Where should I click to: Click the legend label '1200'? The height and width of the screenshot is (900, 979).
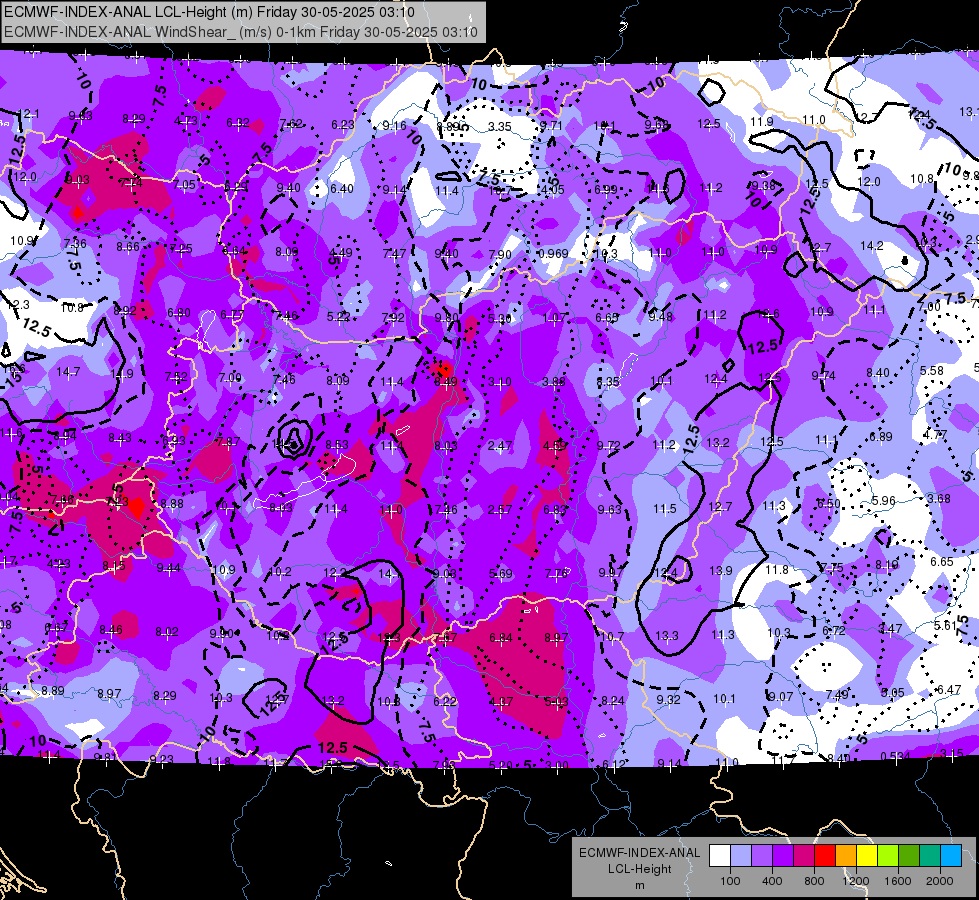click(x=855, y=881)
